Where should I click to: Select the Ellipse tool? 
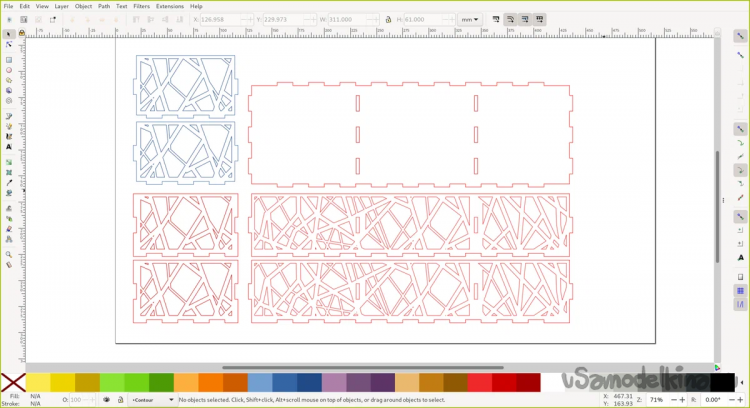(x=9, y=70)
